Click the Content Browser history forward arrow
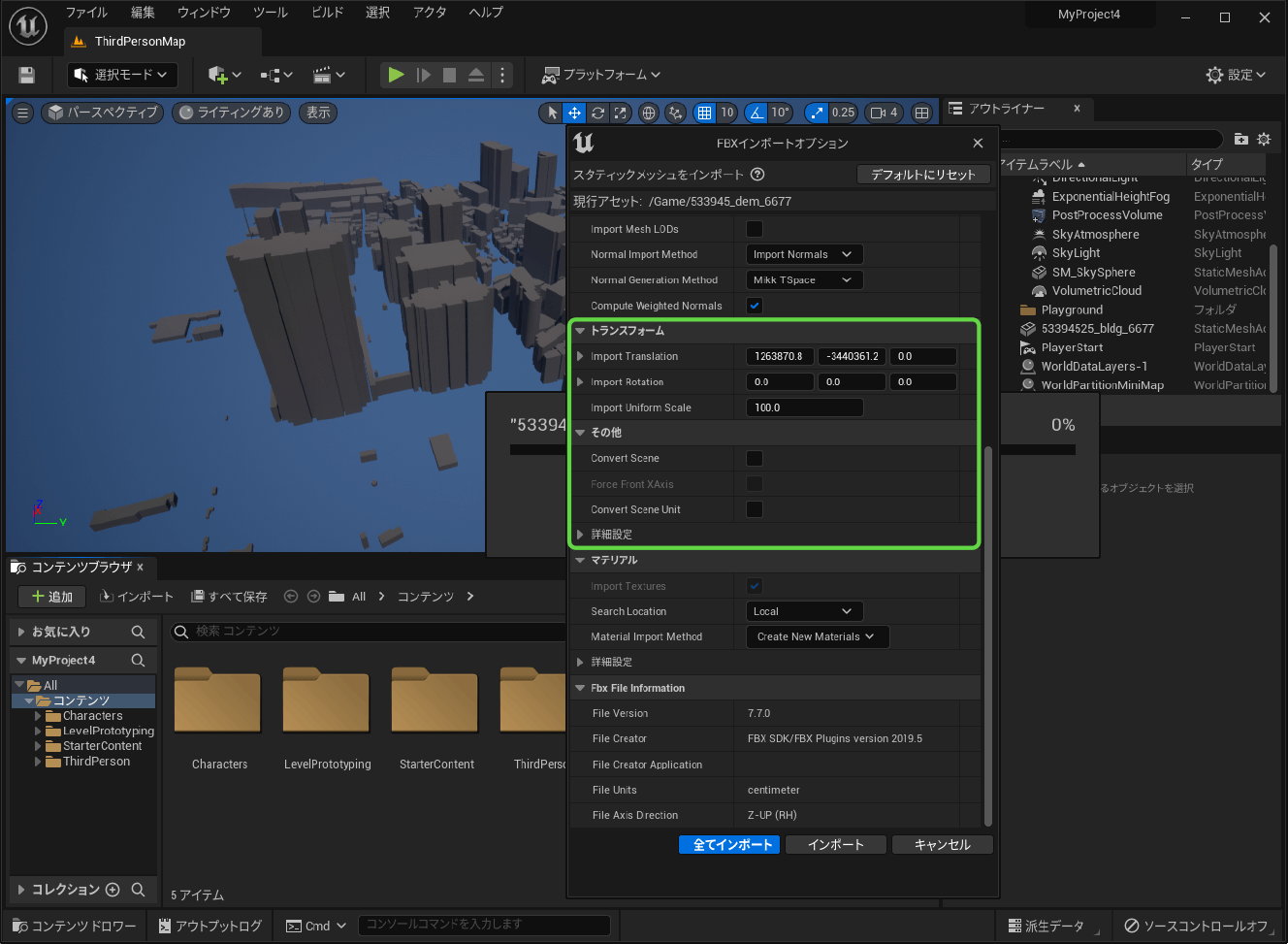The width and height of the screenshot is (1288, 944). pos(313,597)
